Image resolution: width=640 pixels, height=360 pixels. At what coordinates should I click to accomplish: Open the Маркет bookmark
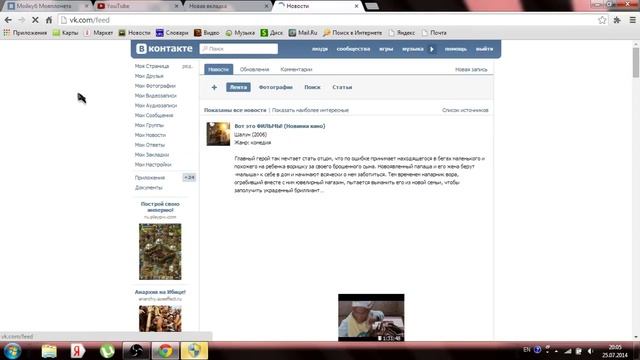98,33
